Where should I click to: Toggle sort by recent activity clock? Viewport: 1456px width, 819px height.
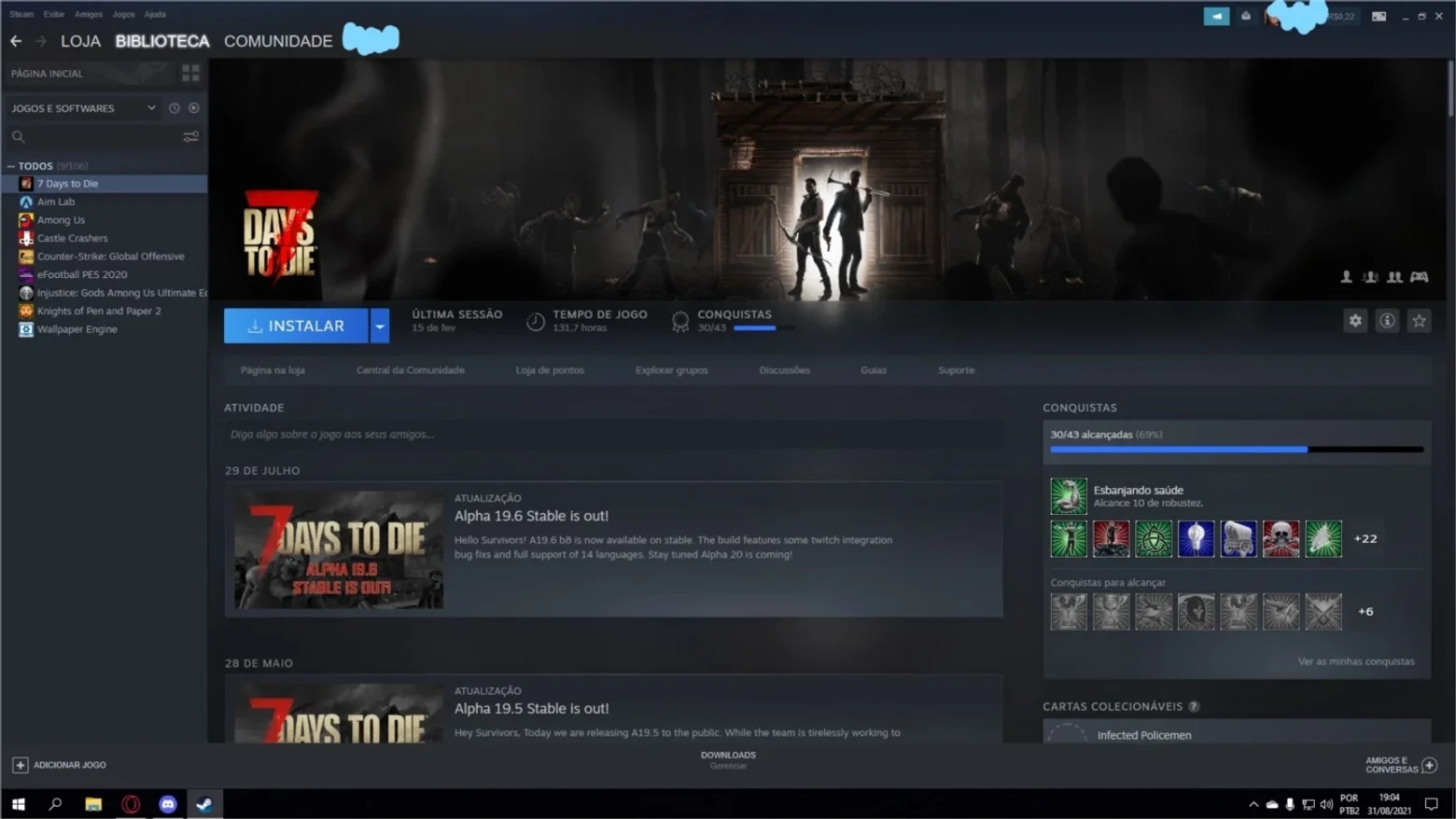[174, 108]
